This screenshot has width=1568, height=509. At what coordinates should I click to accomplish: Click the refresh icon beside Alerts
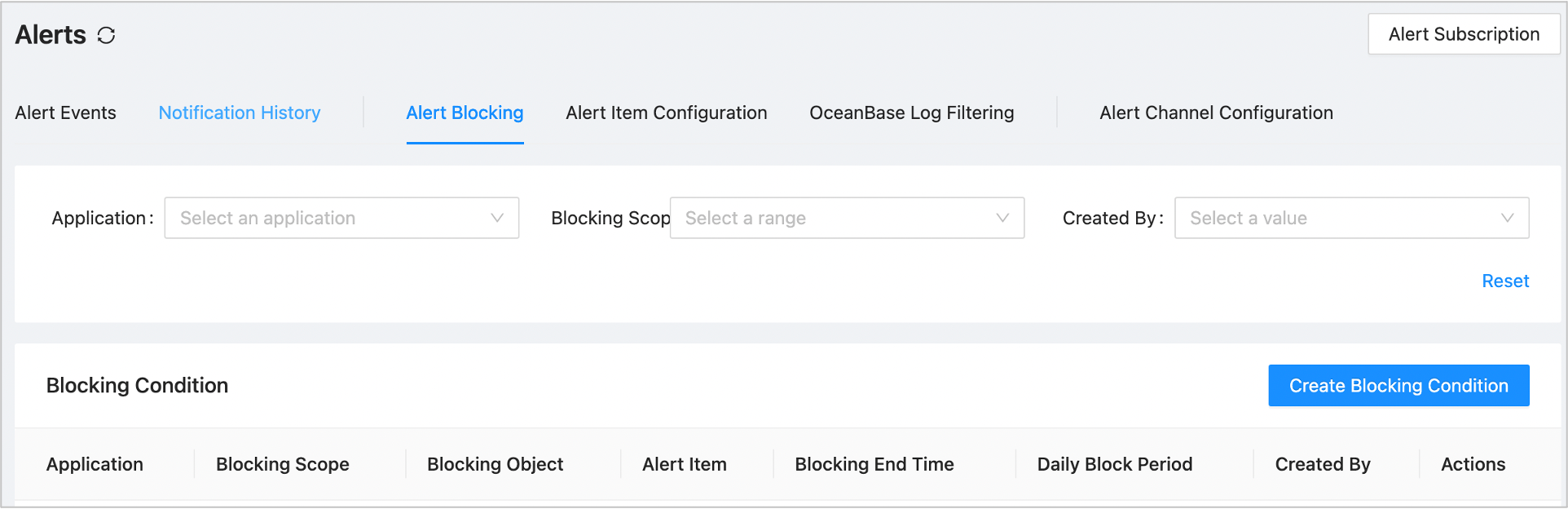pyautogui.click(x=106, y=35)
